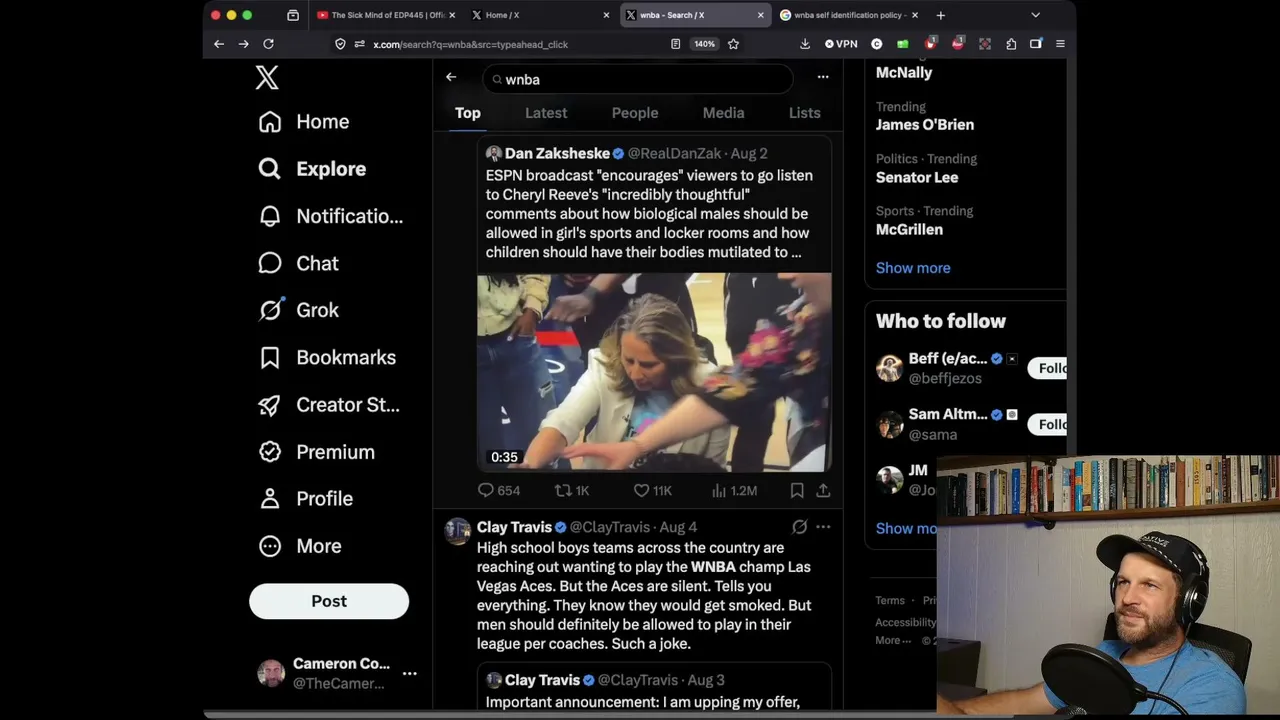Switch to the Media tab
Screen dimensions: 1280x720
(723, 113)
